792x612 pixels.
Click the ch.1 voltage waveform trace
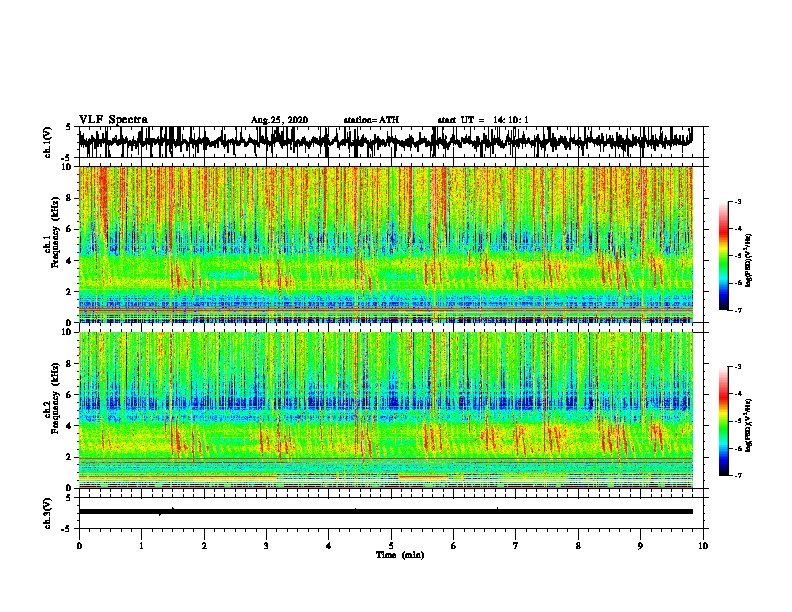pyautogui.click(x=385, y=142)
